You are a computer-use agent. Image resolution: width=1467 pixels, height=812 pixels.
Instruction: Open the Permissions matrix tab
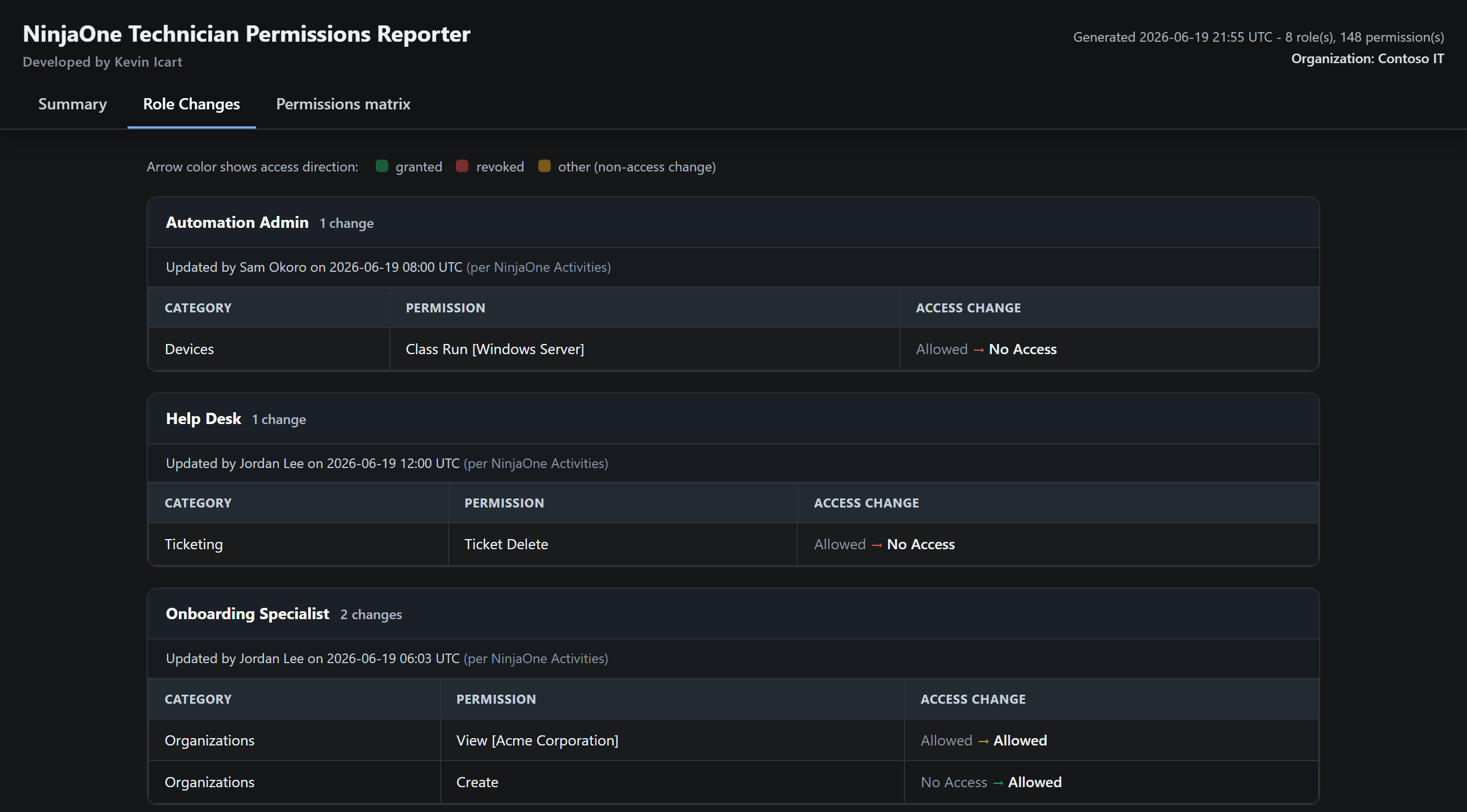pyautogui.click(x=343, y=104)
